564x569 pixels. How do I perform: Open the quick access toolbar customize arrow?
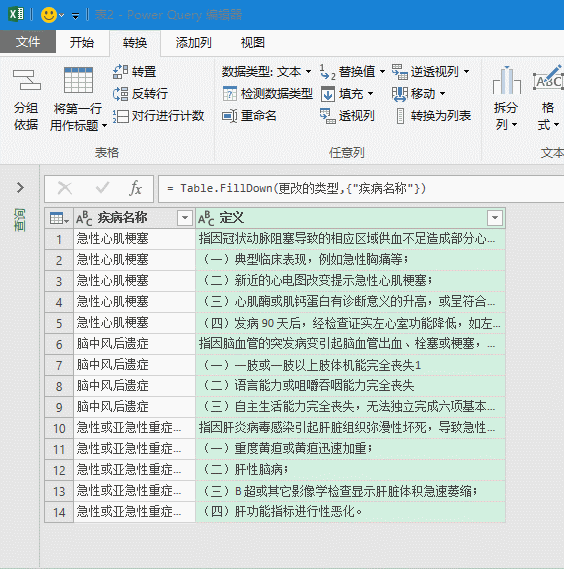coord(75,16)
